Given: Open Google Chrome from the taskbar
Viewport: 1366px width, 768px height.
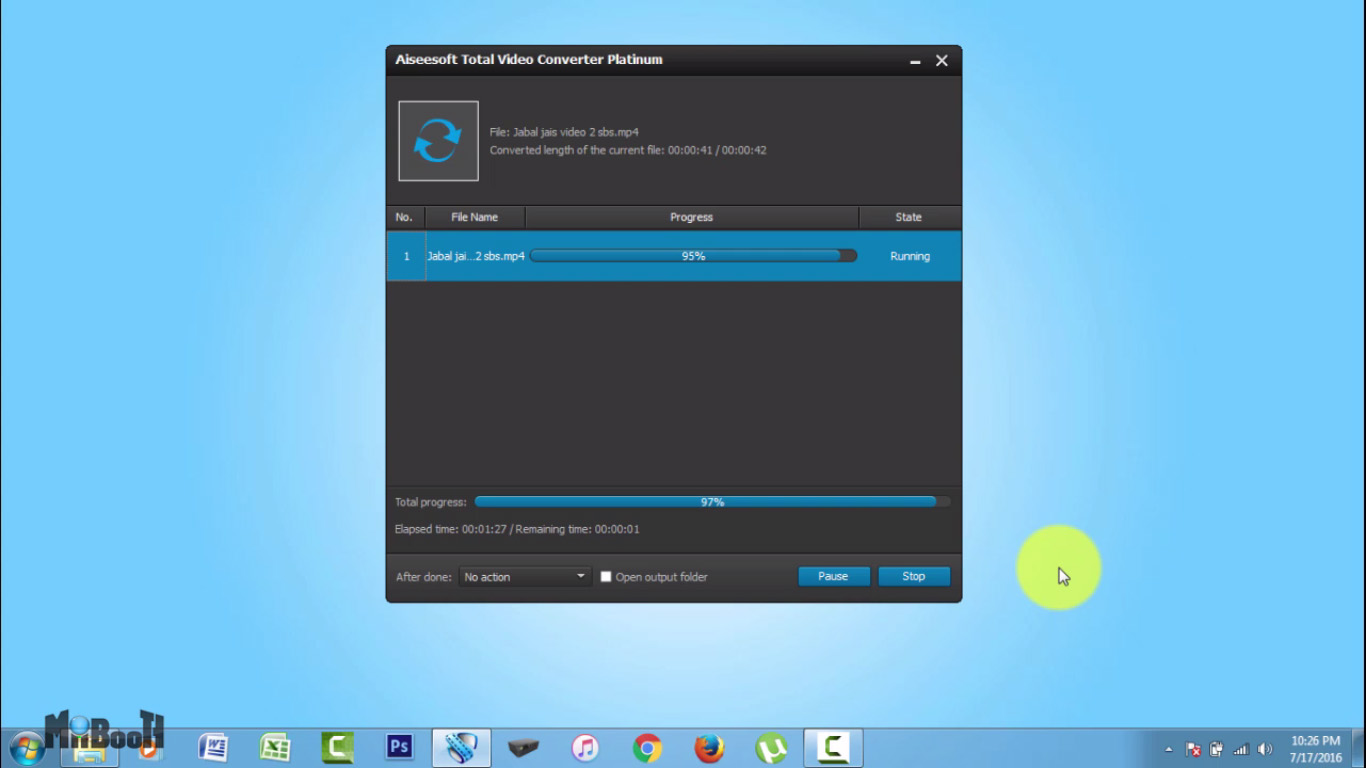Looking at the screenshot, I should tap(647, 748).
